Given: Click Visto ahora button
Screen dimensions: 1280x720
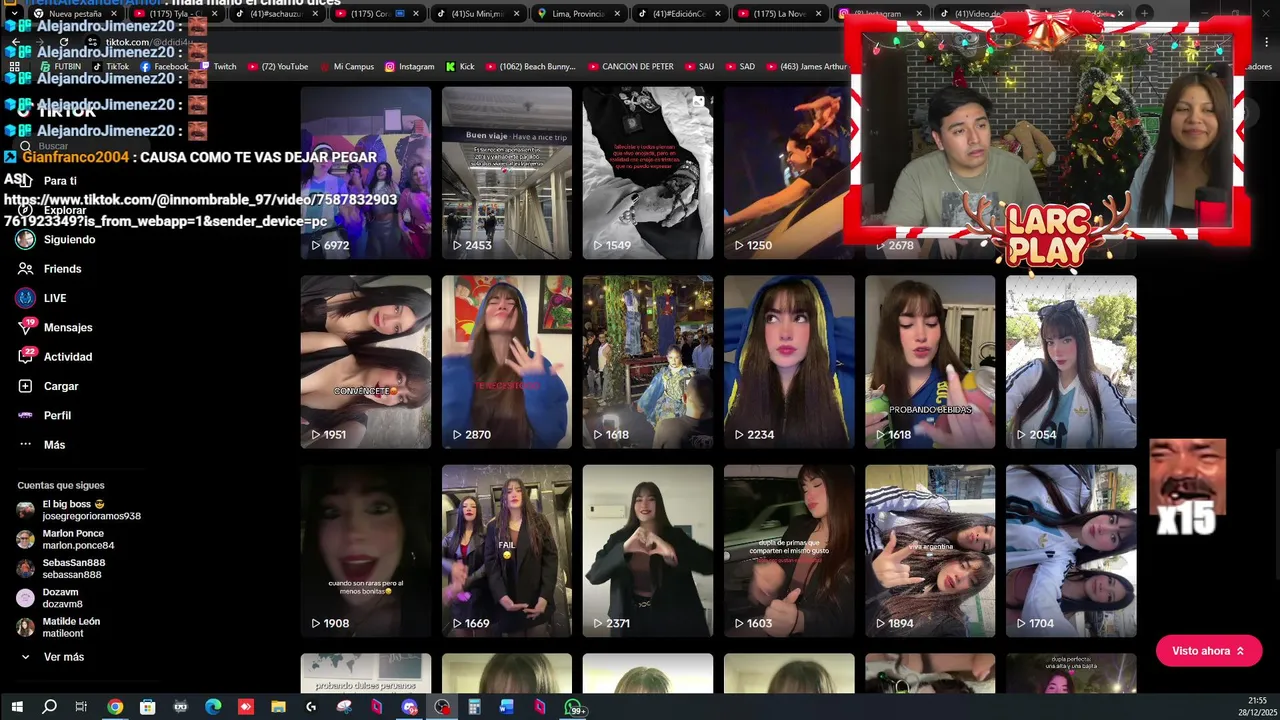Looking at the screenshot, I should click(1209, 651).
